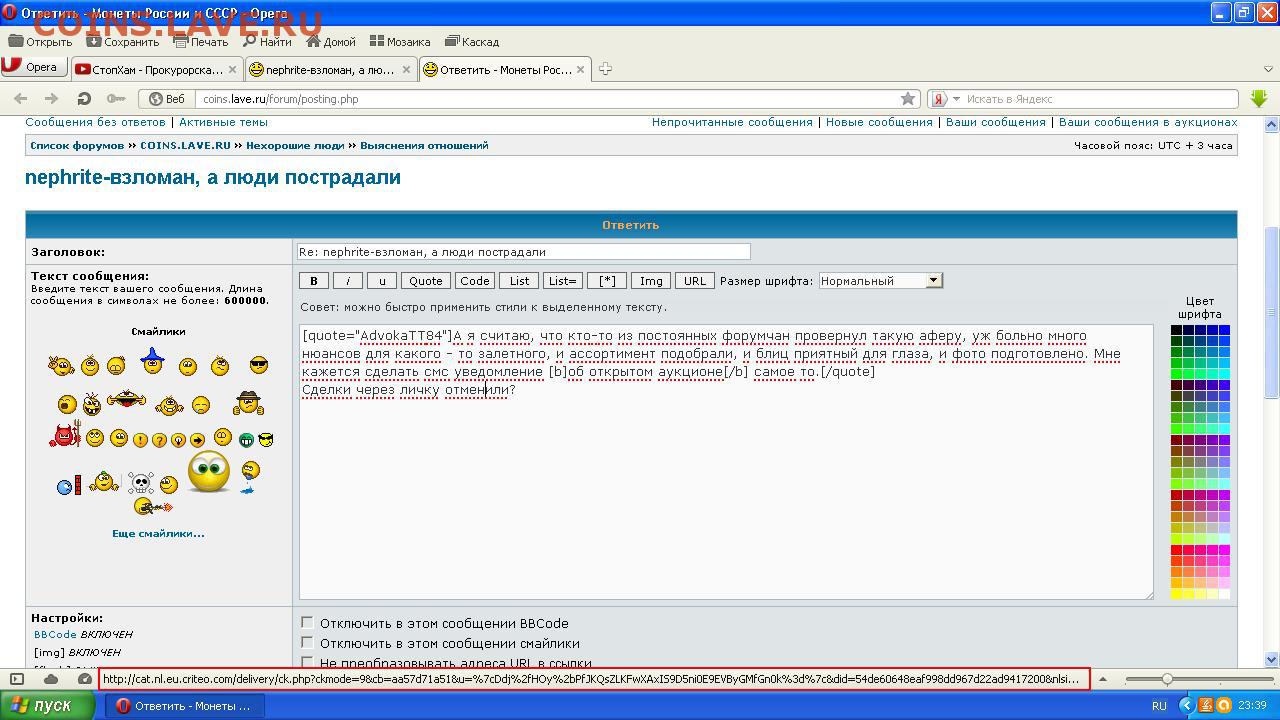Open the Еще смайлики link

(158, 533)
